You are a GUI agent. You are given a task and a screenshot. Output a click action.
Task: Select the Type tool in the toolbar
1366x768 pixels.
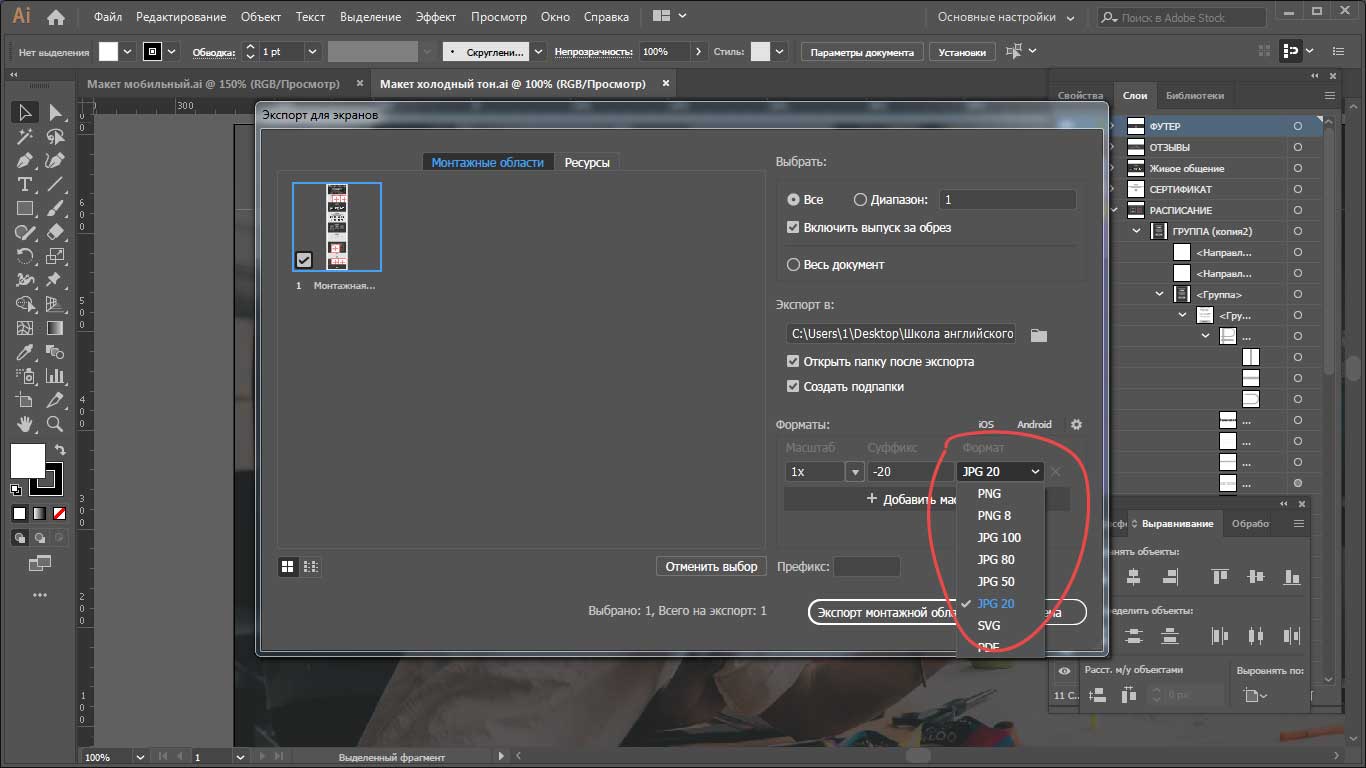(x=25, y=184)
